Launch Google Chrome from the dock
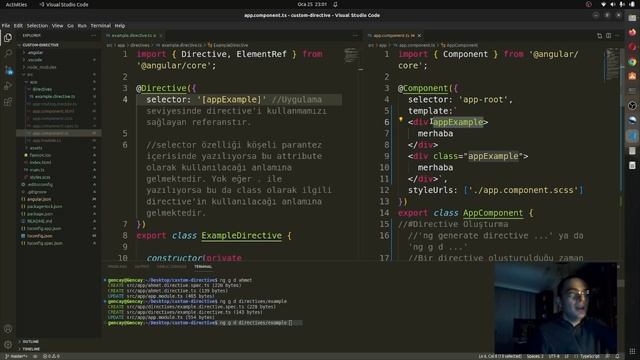640x360 pixels. point(632,62)
